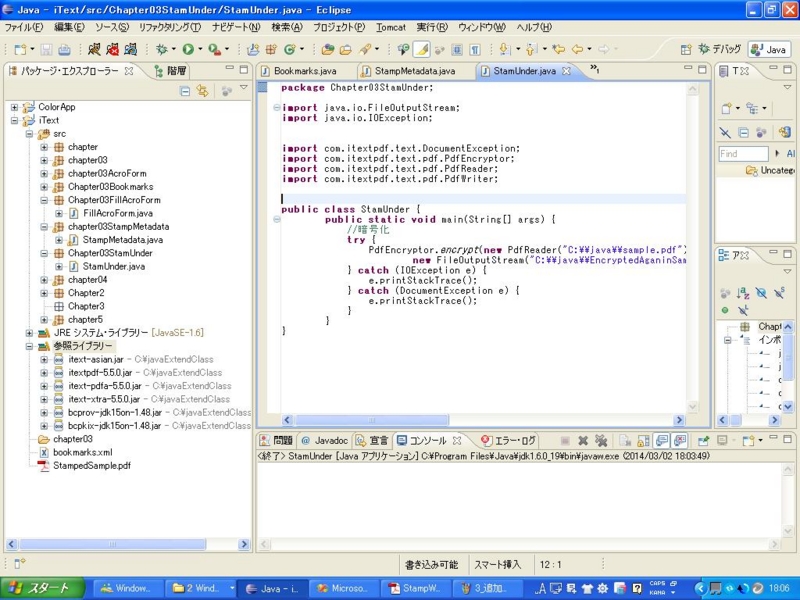
Task: Toggle Show Whitespace Characters pilcrow icon
Action: [475, 49]
